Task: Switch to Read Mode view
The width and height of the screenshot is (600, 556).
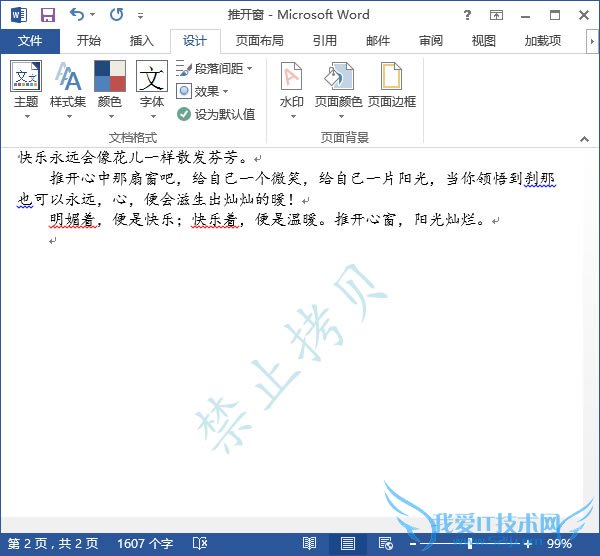Action: tap(309, 543)
